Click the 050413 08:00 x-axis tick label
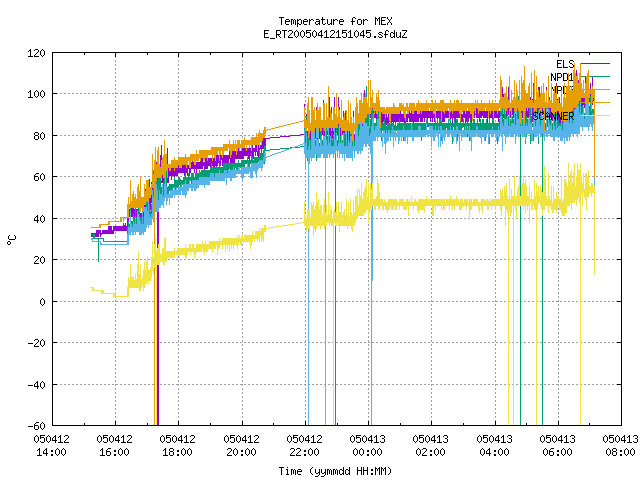 tap(620, 446)
